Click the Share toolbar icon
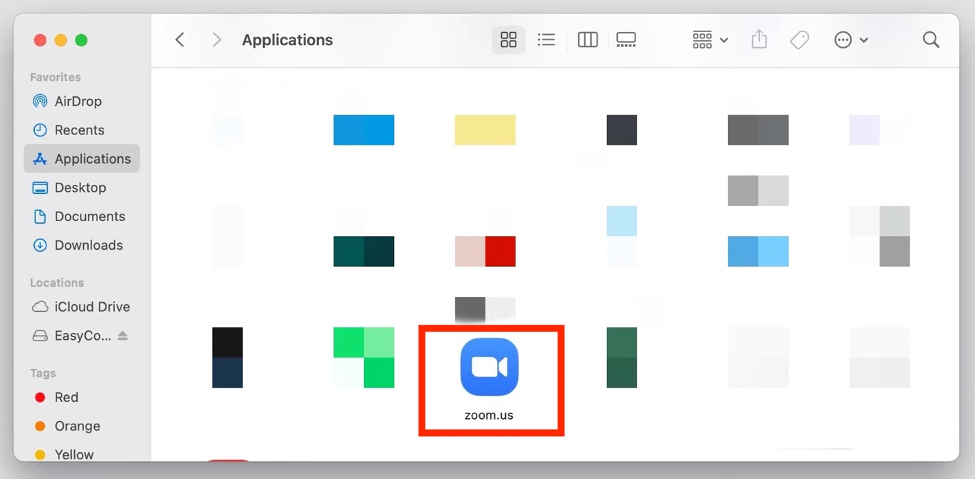Viewport: 977px width, 479px height. coord(759,40)
